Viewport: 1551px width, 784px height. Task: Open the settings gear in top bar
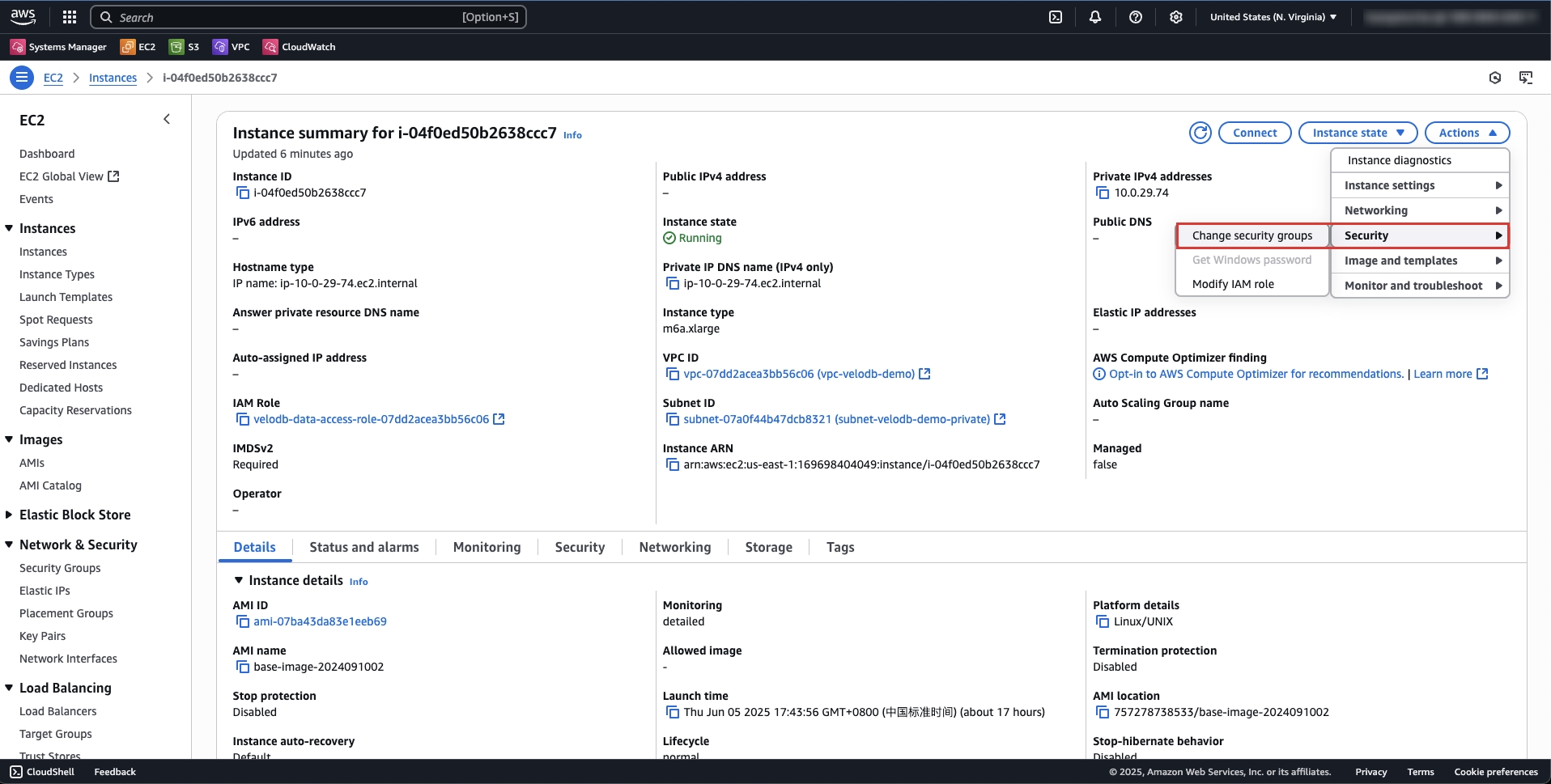(1176, 17)
